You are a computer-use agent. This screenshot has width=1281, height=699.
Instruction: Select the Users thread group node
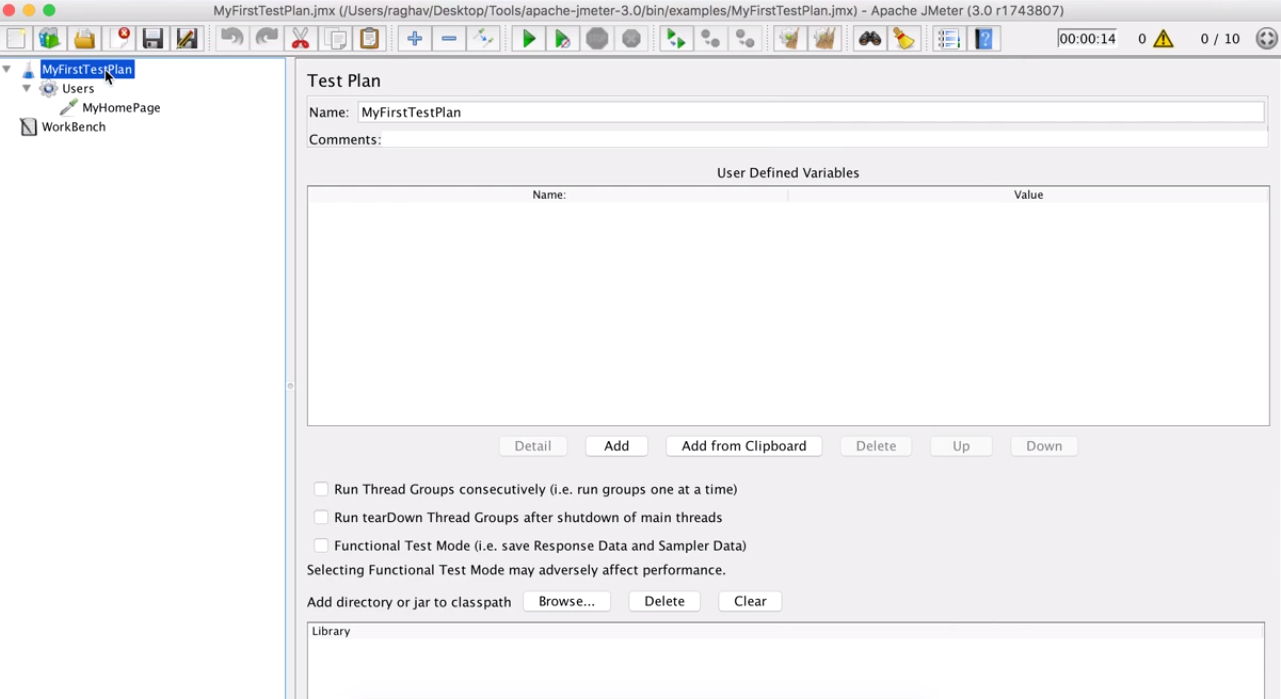78,89
